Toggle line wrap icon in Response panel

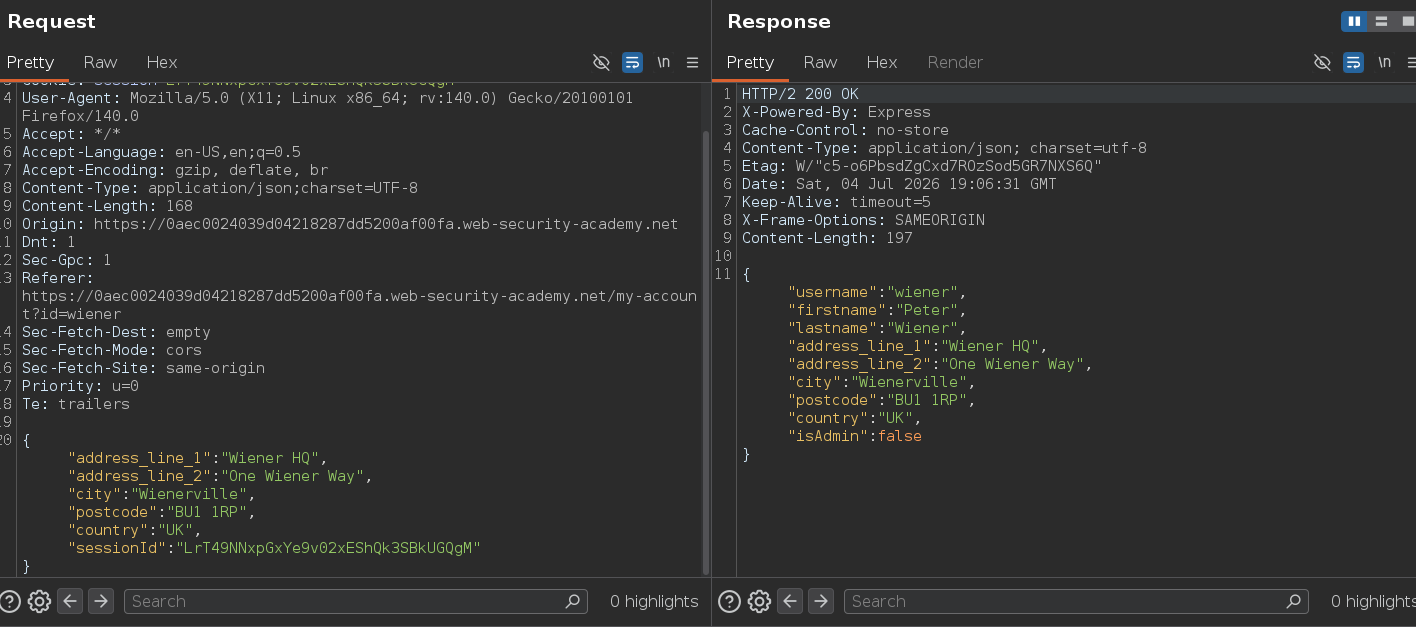coord(1353,62)
